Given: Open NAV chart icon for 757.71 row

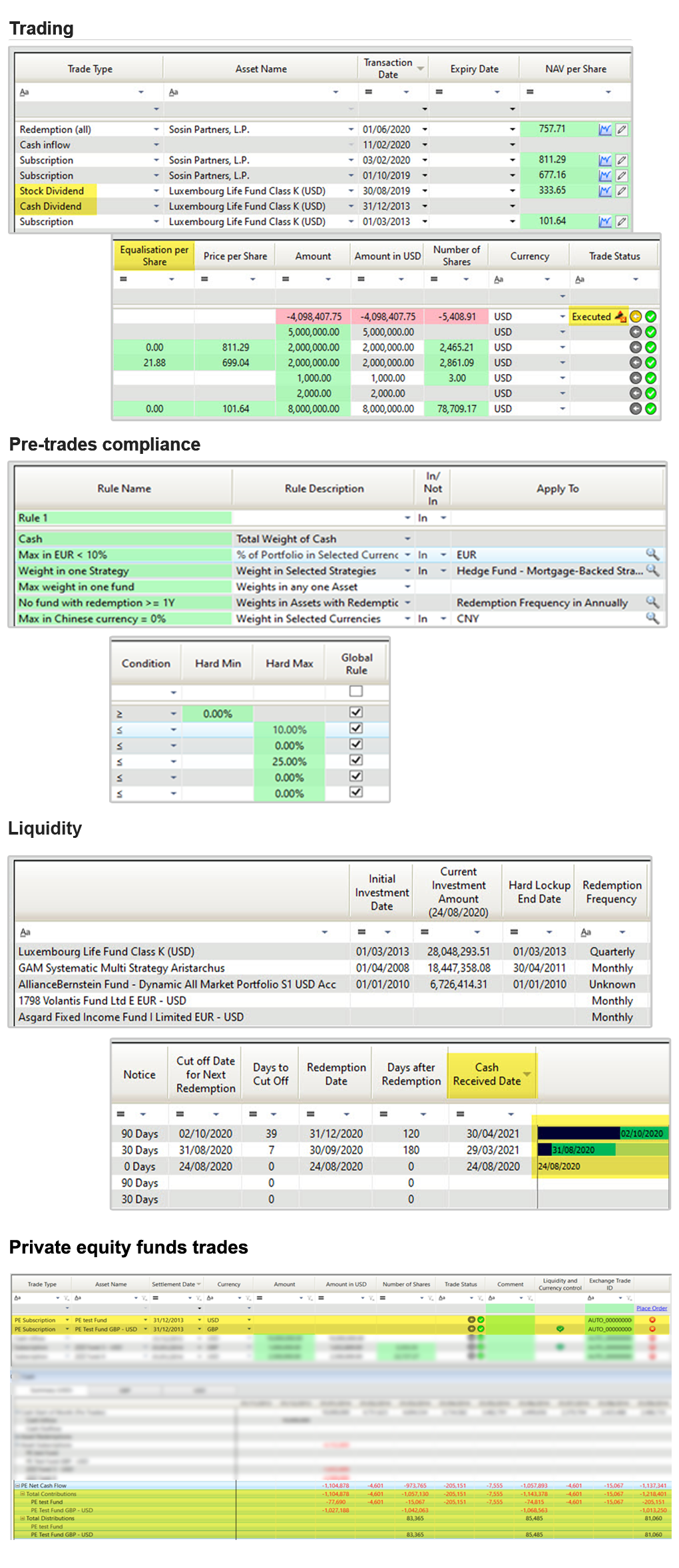Looking at the screenshot, I should (x=604, y=130).
